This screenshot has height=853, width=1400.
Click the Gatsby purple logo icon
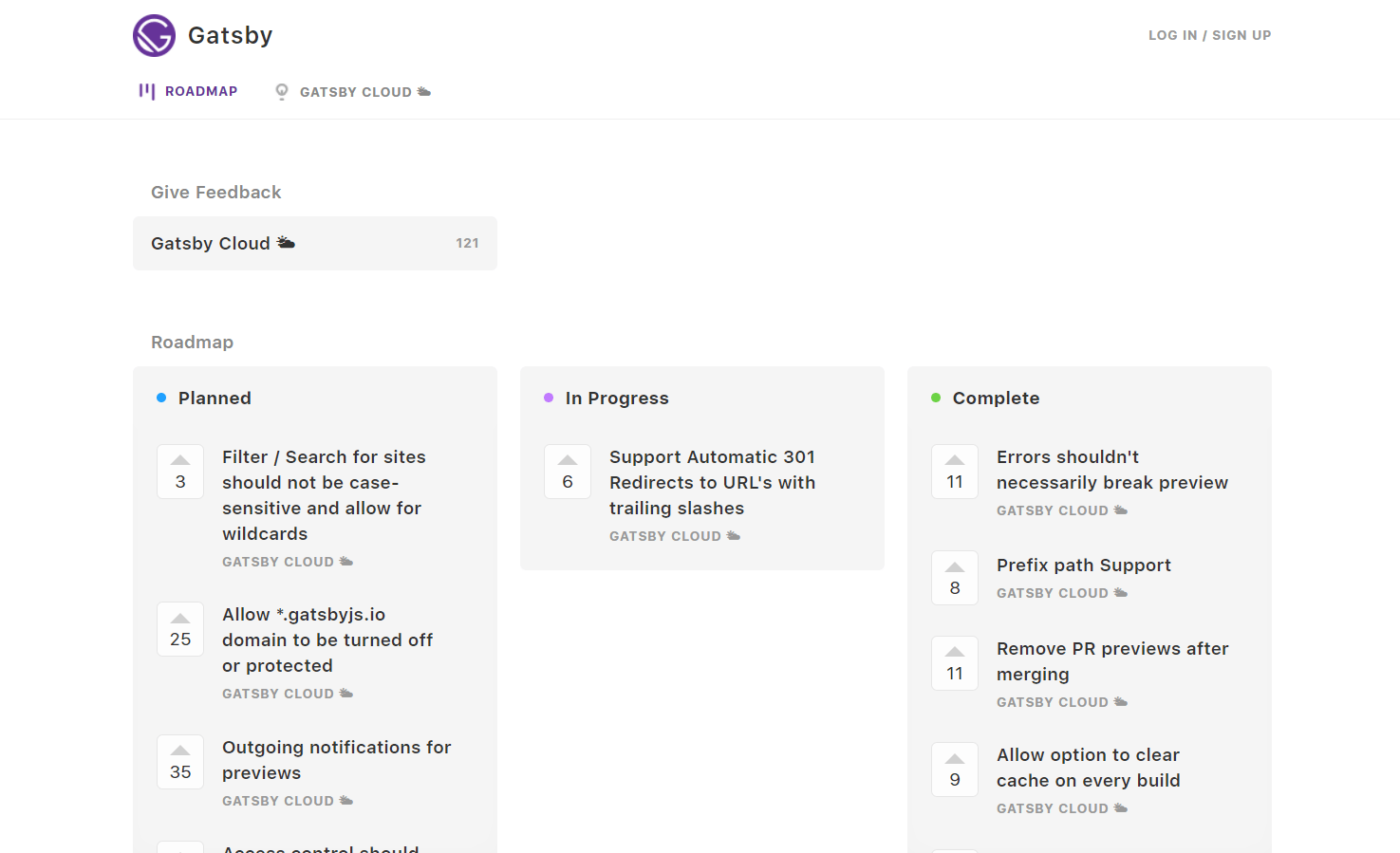(154, 36)
